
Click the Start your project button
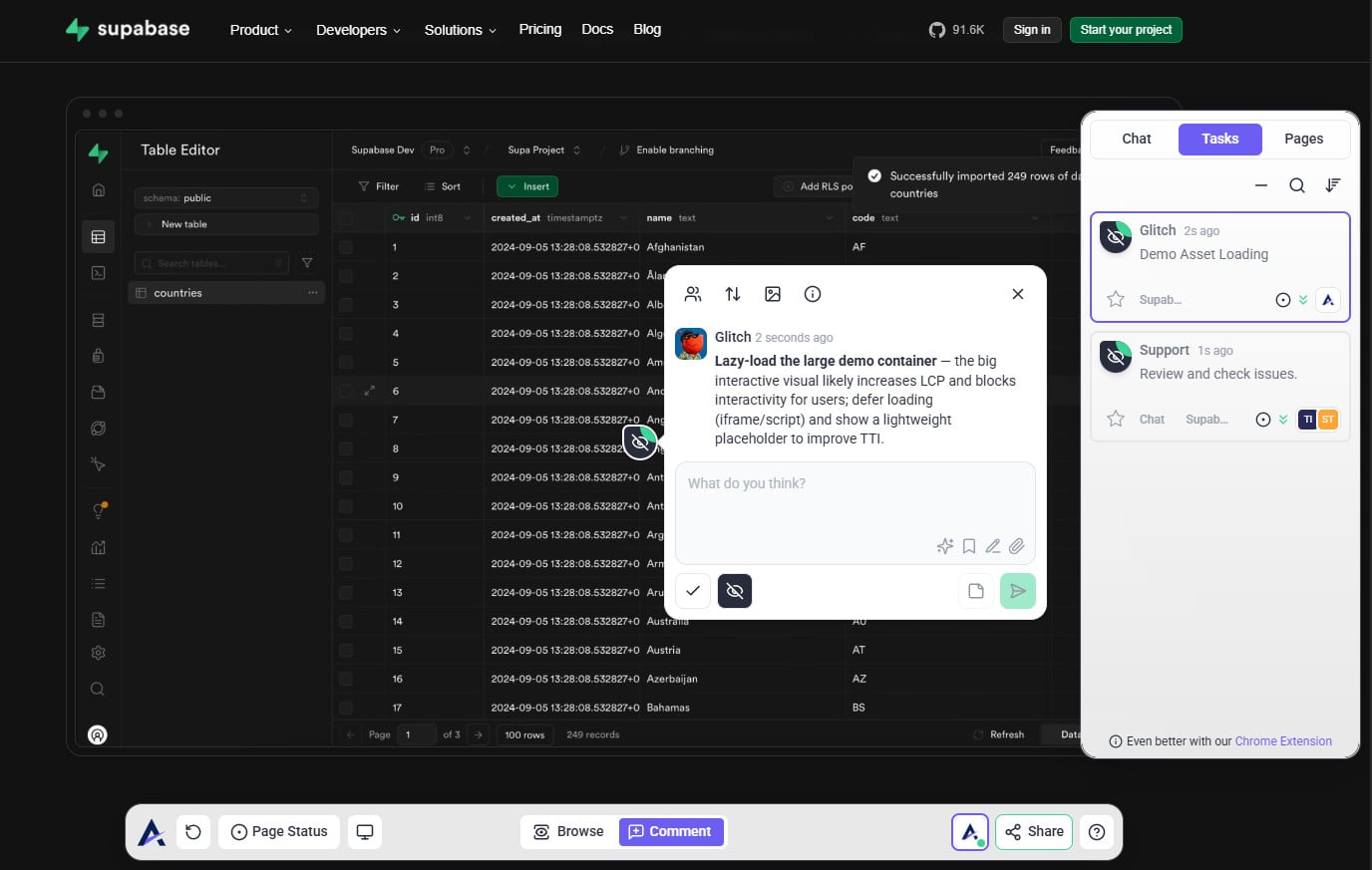click(x=1126, y=30)
